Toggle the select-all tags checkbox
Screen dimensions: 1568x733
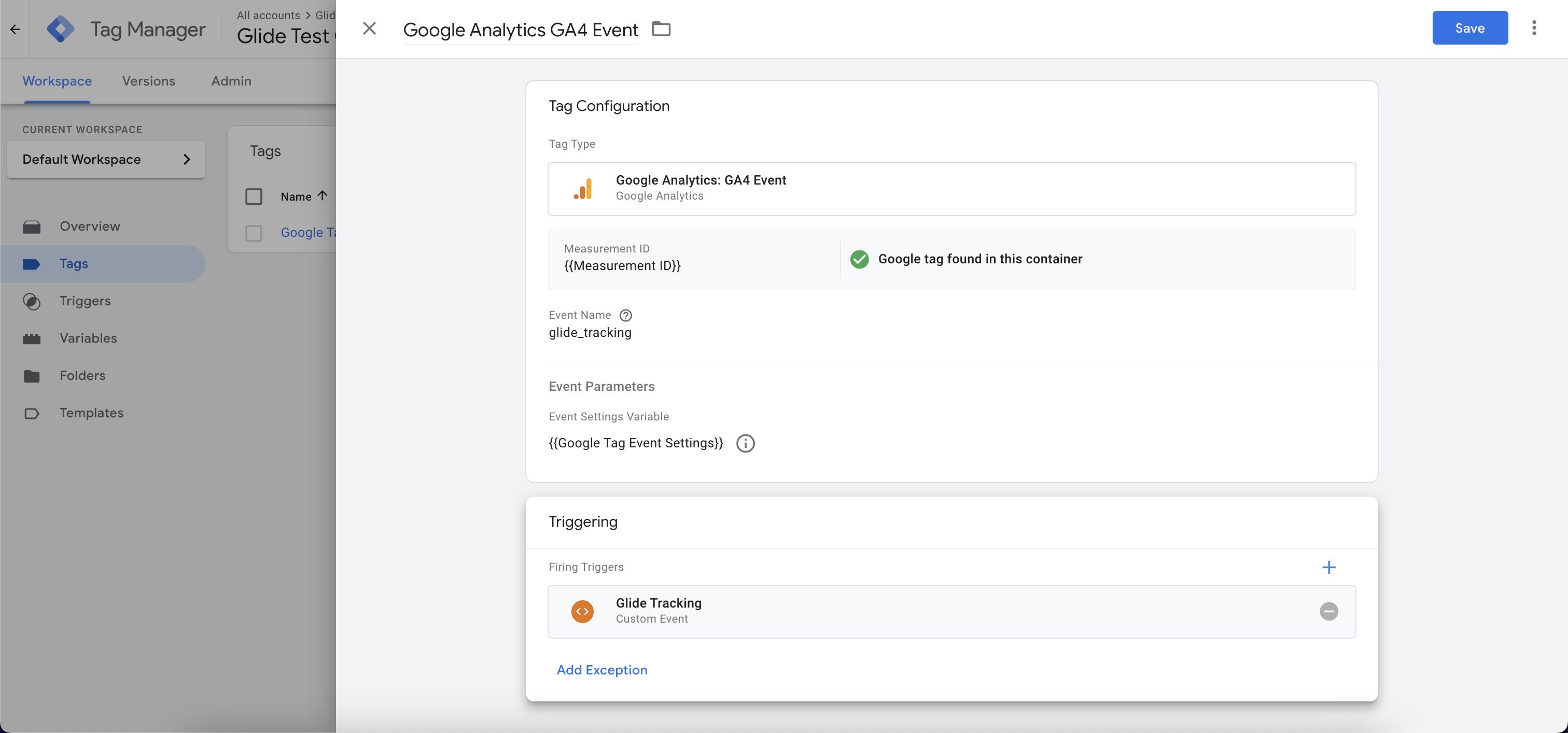(x=254, y=196)
